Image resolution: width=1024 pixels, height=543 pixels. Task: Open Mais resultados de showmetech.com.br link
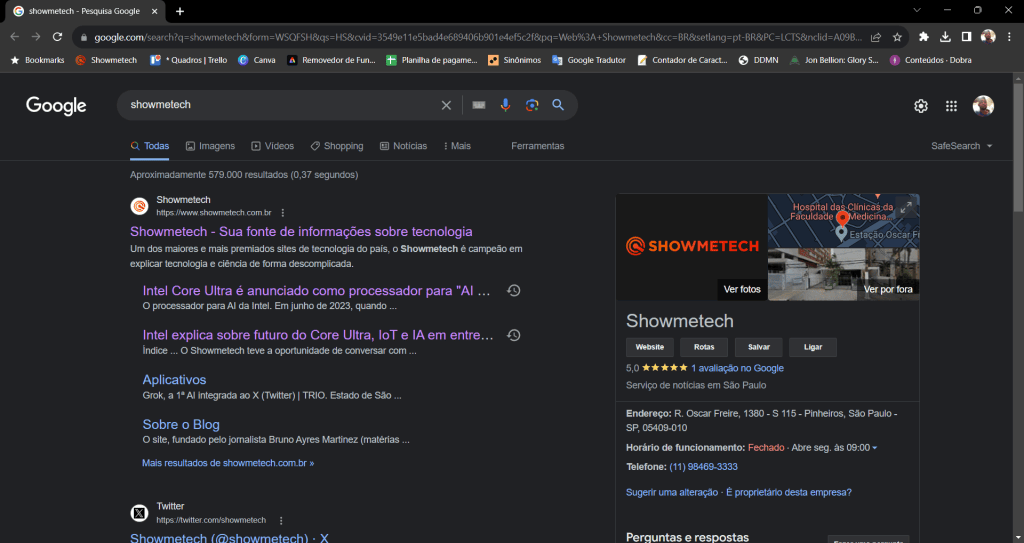click(228, 463)
